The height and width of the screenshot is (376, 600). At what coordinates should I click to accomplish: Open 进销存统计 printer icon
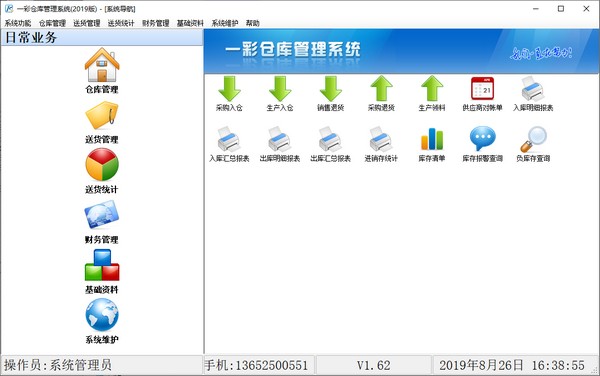pyautogui.click(x=381, y=139)
